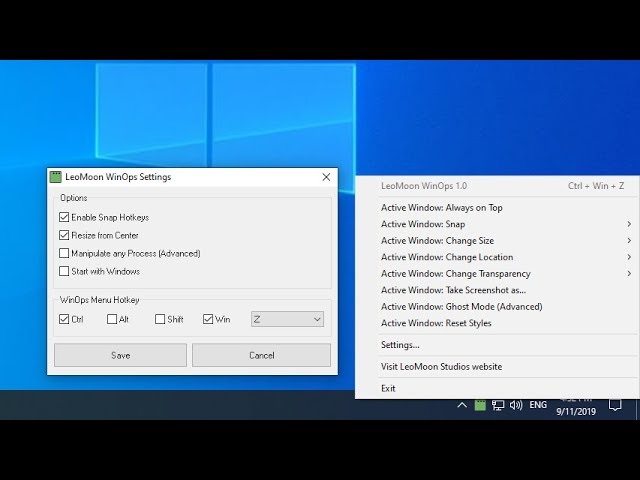Click the LeoMoon WinOps Settings title text
This screenshot has height=480, width=640.
pyautogui.click(x=118, y=177)
